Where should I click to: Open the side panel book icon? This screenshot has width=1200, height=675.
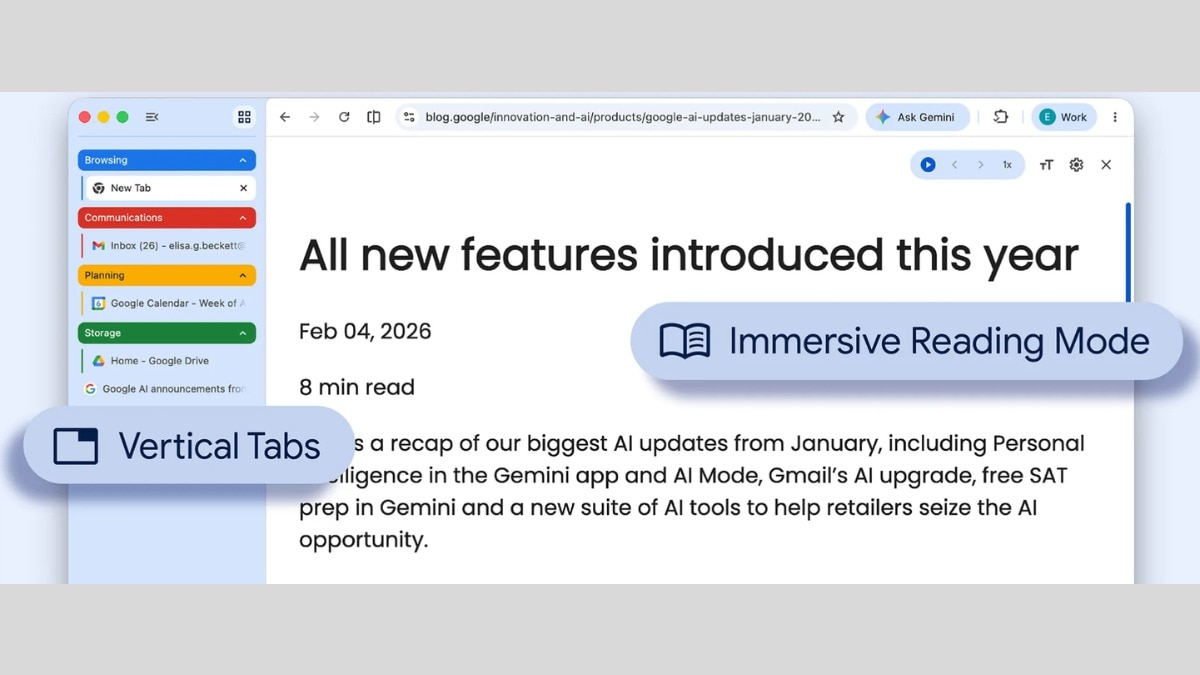coord(373,117)
